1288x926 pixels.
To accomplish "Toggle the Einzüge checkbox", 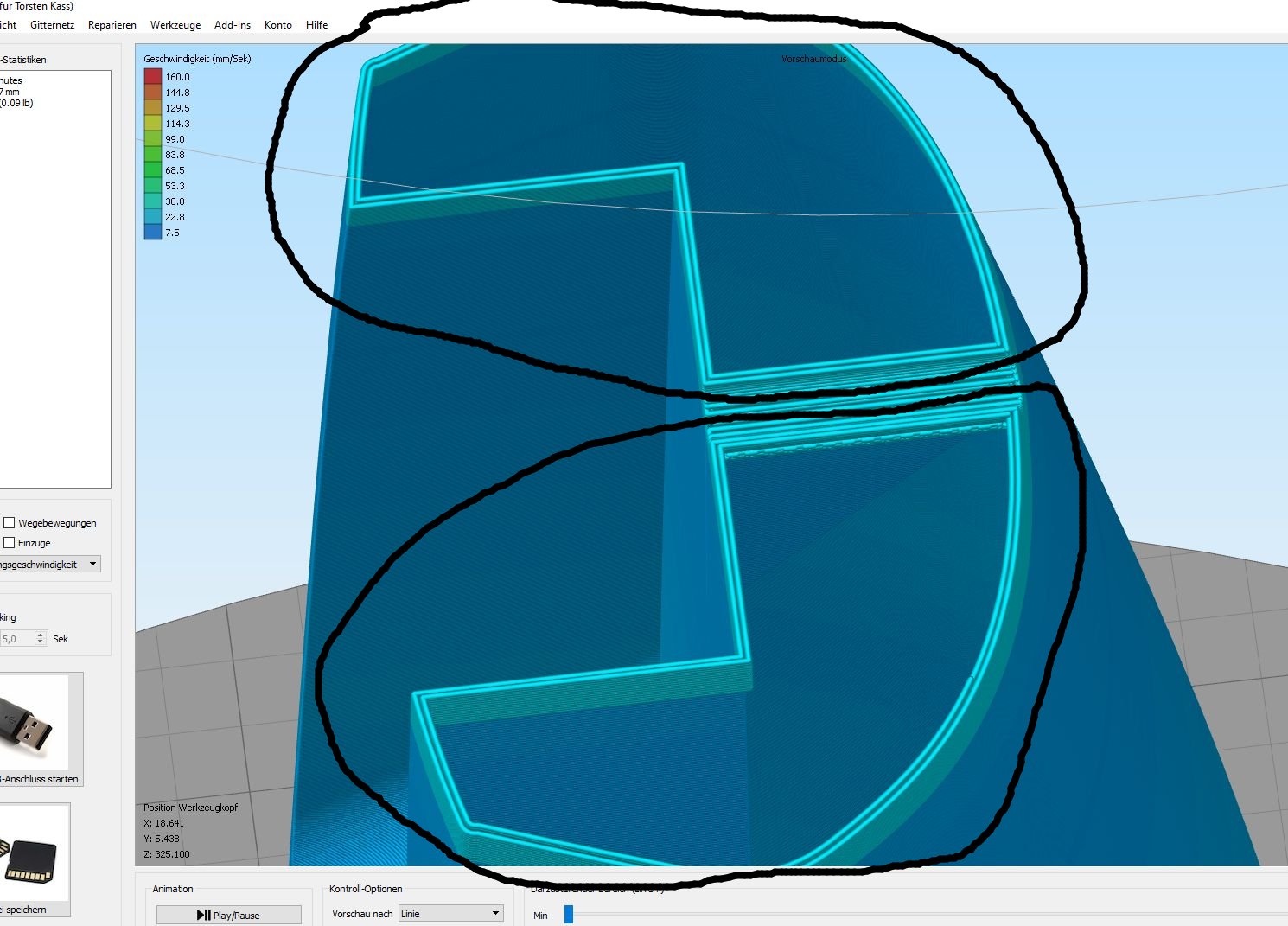I will tap(10, 543).
